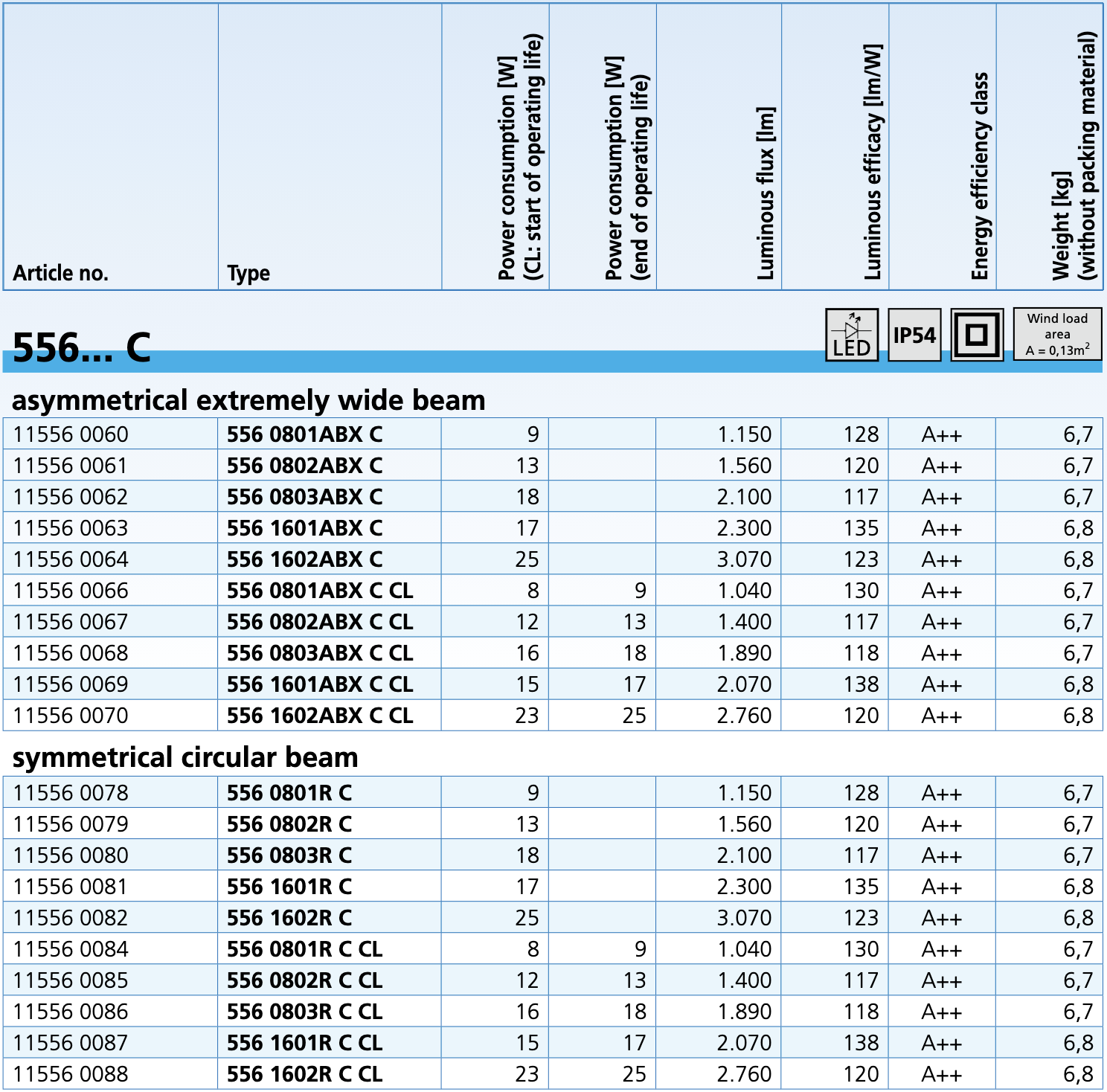Screen dimensions: 1107x1092
Task: Select article number 11556 0078
Action: (71, 793)
